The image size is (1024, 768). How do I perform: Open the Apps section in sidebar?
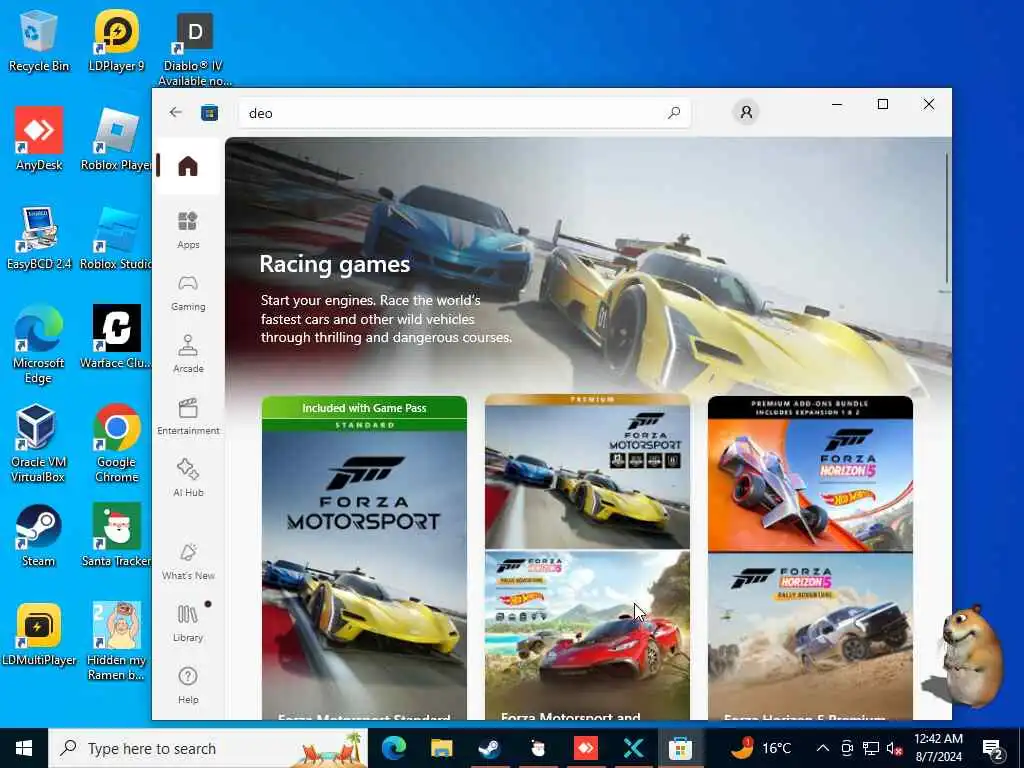tap(188, 230)
